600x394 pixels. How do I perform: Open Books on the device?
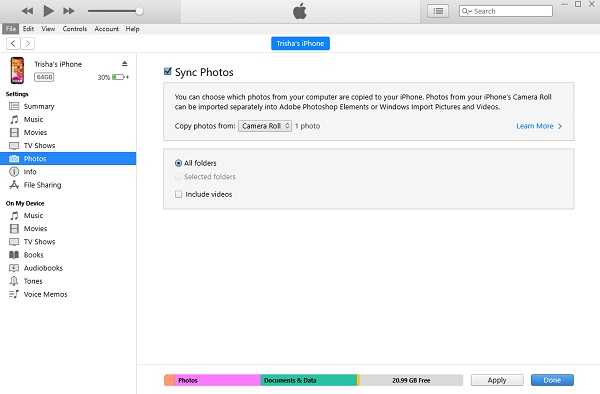[68, 255]
